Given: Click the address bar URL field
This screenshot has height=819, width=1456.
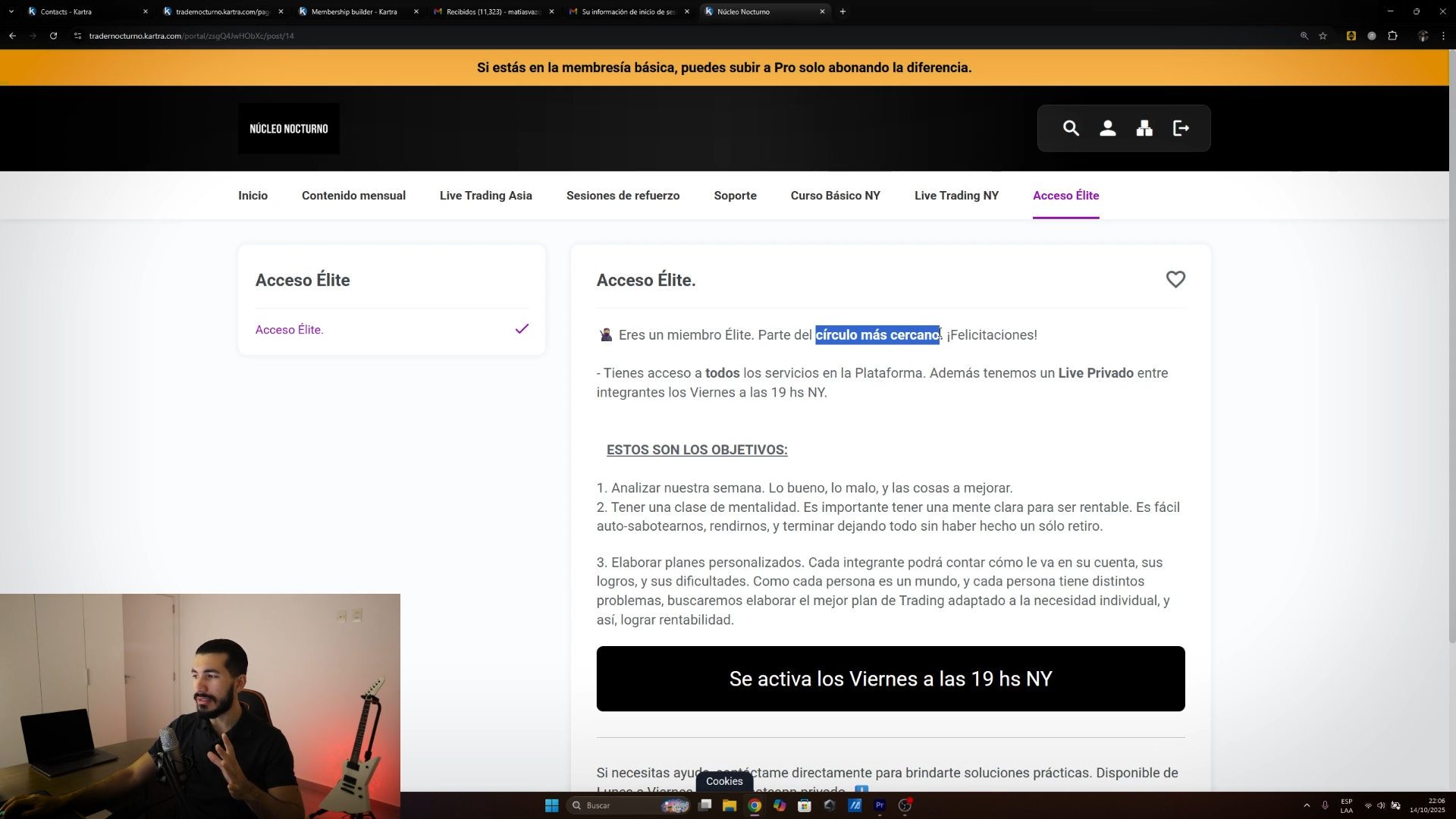Looking at the screenshot, I should 682,36.
